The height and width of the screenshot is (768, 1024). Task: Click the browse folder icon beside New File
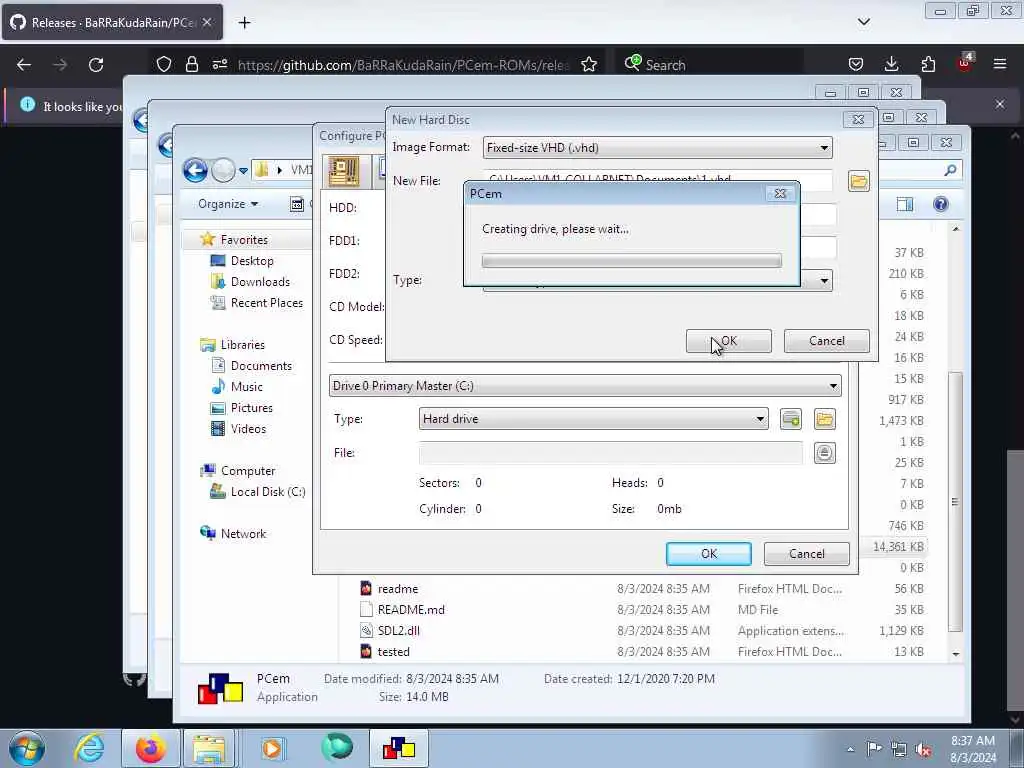coord(859,181)
